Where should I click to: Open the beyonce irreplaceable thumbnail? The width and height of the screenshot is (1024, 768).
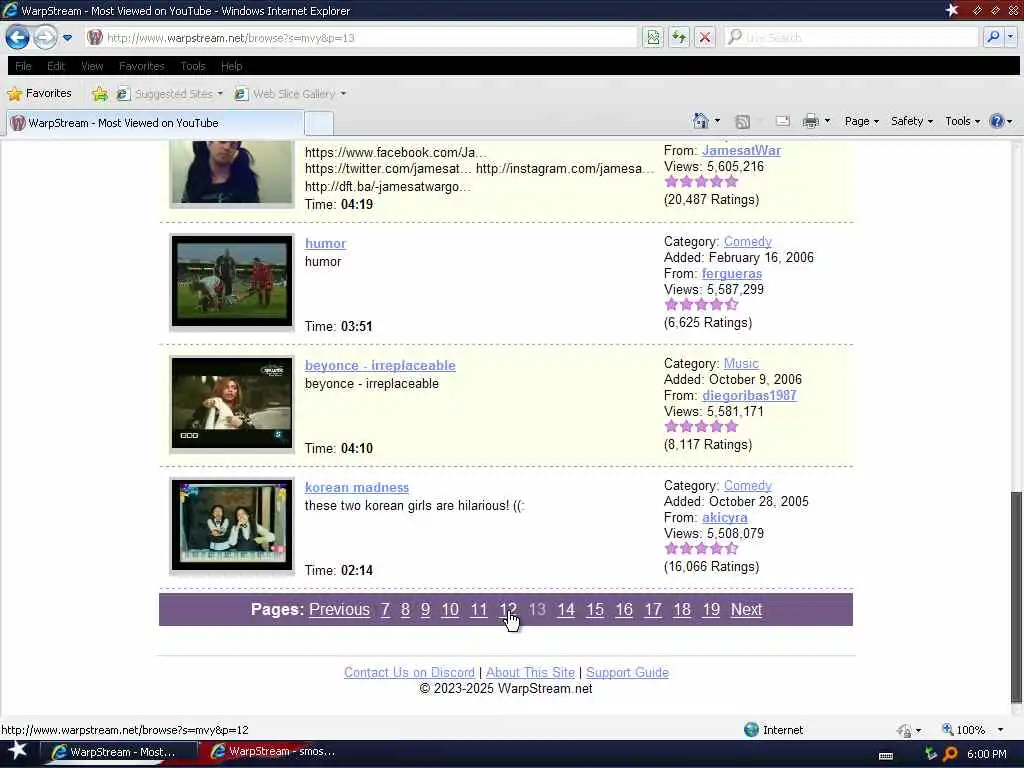pos(232,404)
